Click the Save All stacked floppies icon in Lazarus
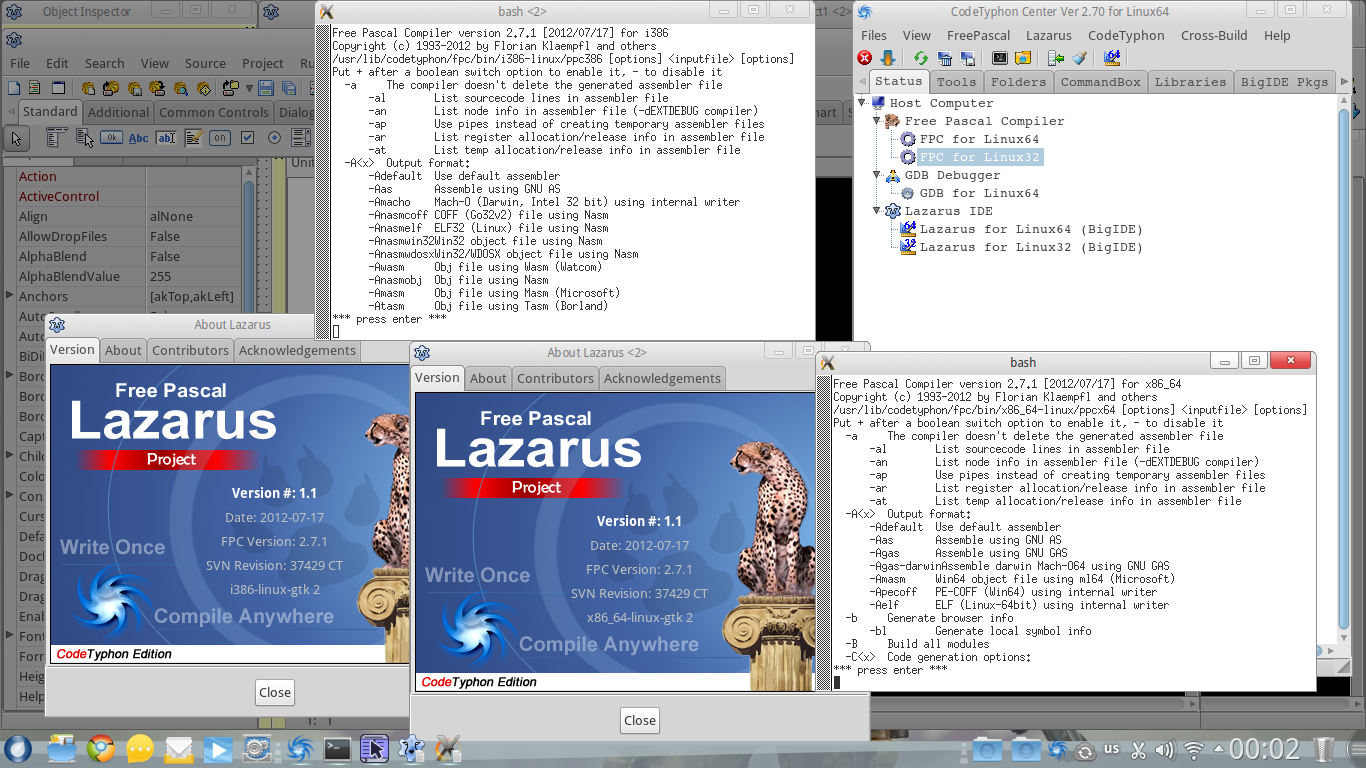The image size is (1366, 768). click(289, 88)
